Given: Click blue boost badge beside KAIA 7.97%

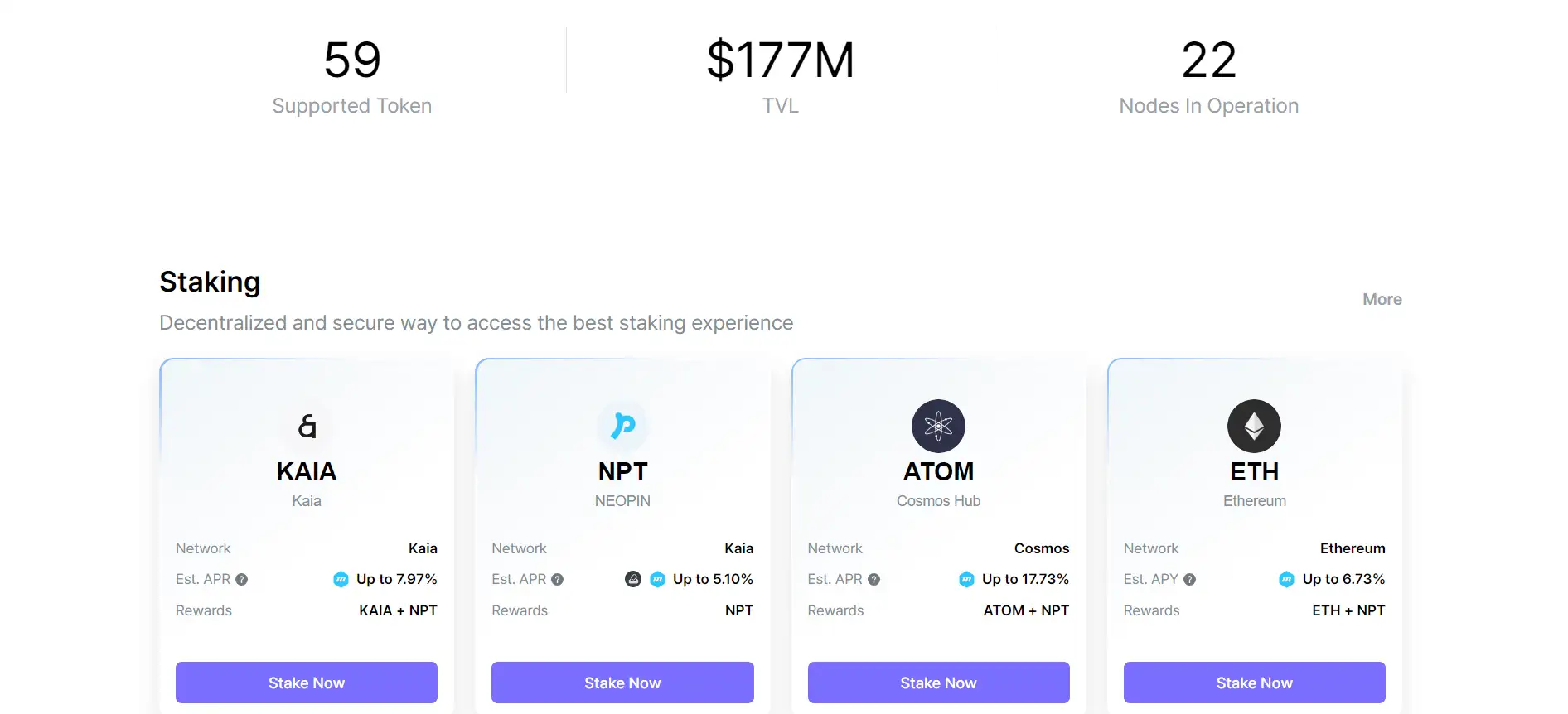Looking at the screenshot, I should click(x=341, y=579).
